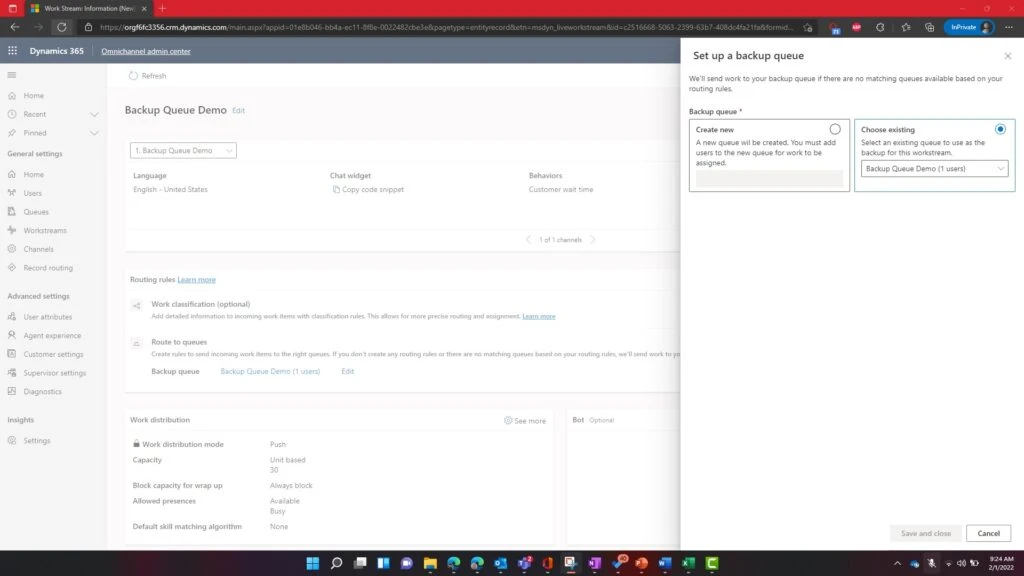Image resolution: width=1024 pixels, height=576 pixels.
Task: Open the Backup Queue Demo (1 users) link
Action: click(x=270, y=371)
